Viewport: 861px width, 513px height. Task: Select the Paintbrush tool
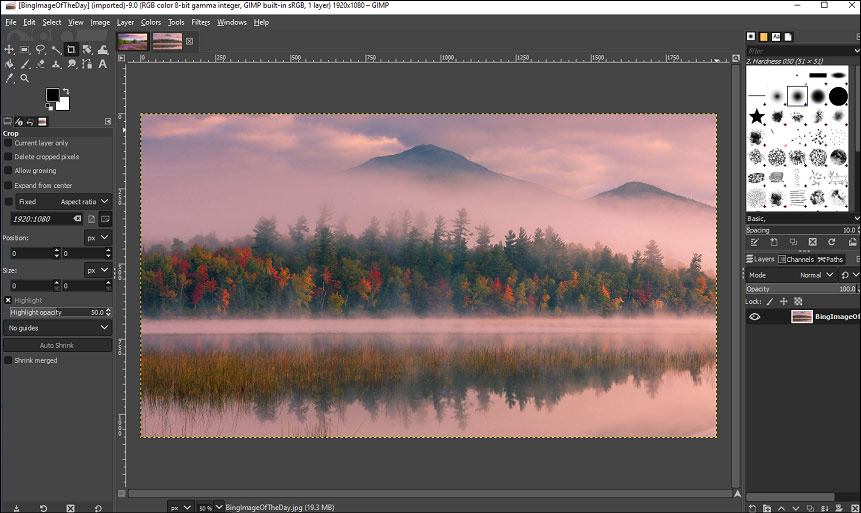tap(25, 64)
